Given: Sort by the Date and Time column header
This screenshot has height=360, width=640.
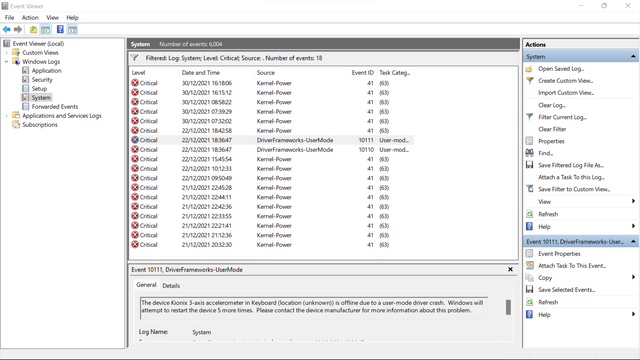Looking at the screenshot, I should point(216,73).
